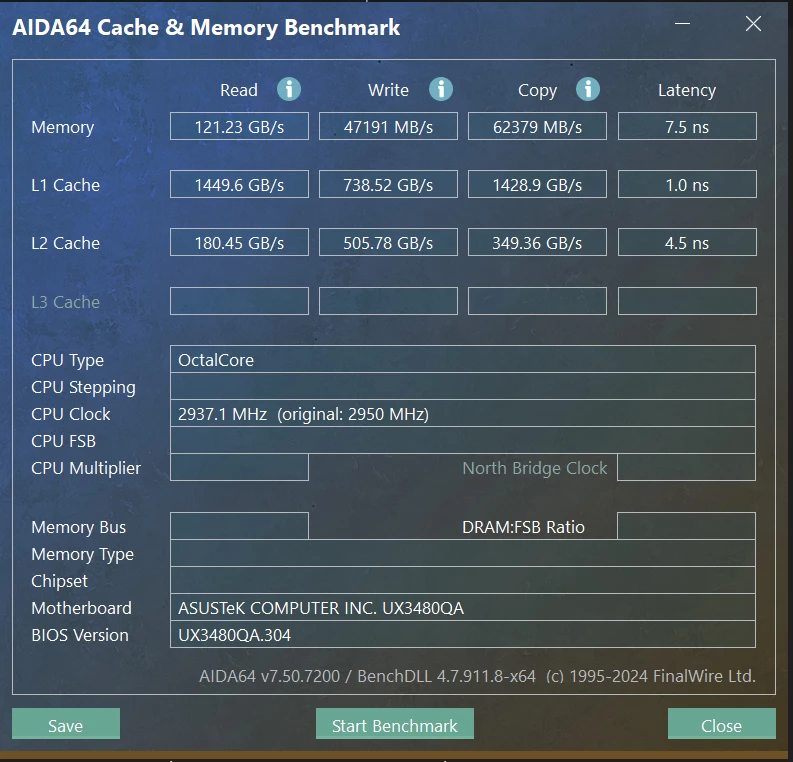Click L1 Cache write 738.52 GB/s
Screen dimensions: 793x762
(388, 185)
